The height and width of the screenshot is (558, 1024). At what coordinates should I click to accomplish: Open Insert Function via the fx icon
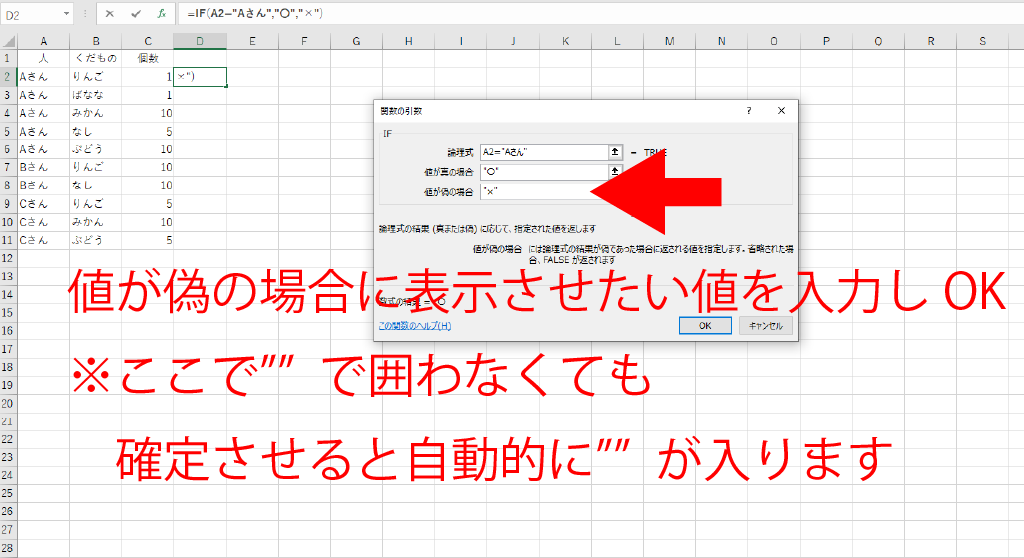point(161,14)
